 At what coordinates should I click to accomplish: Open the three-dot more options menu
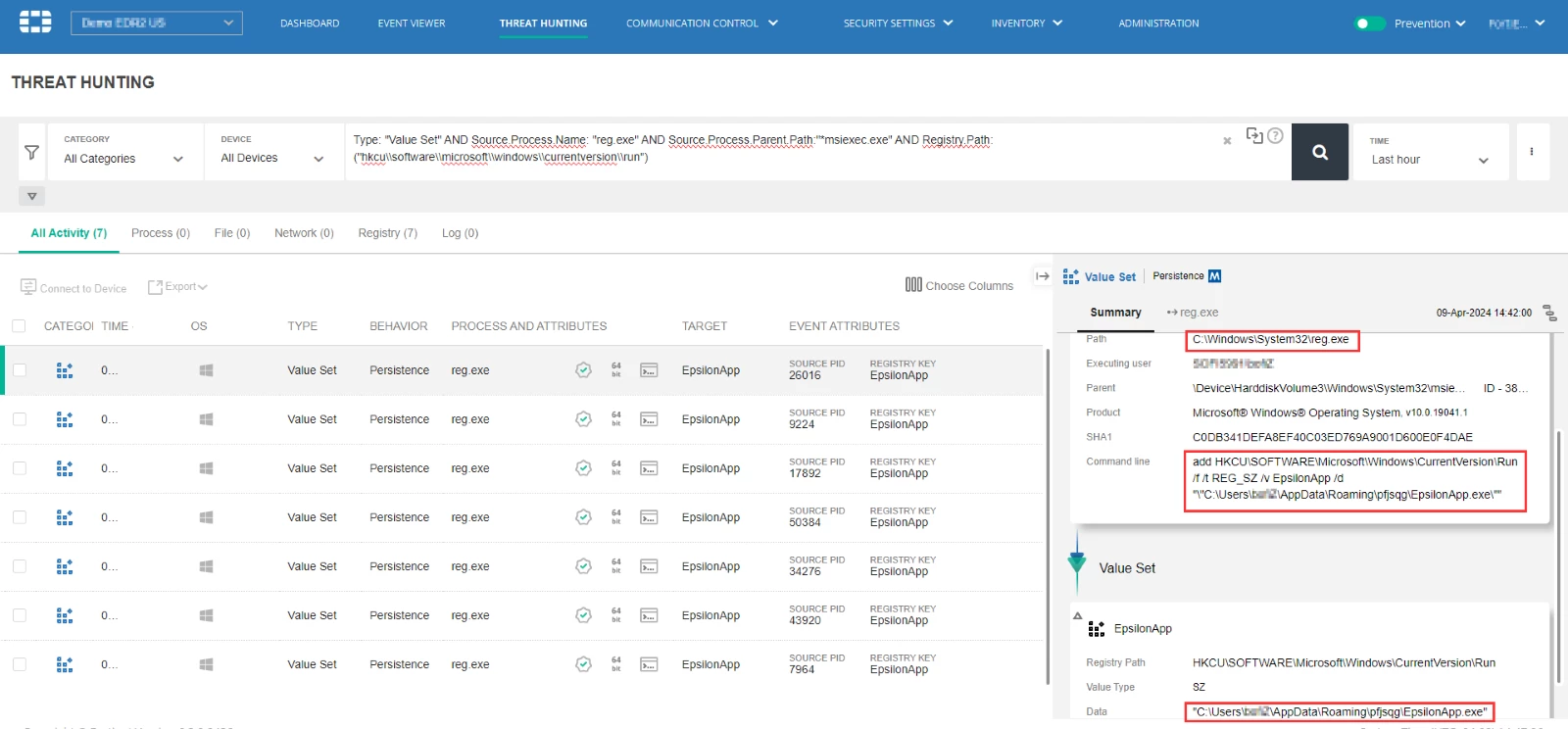[x=1532, y=152]
